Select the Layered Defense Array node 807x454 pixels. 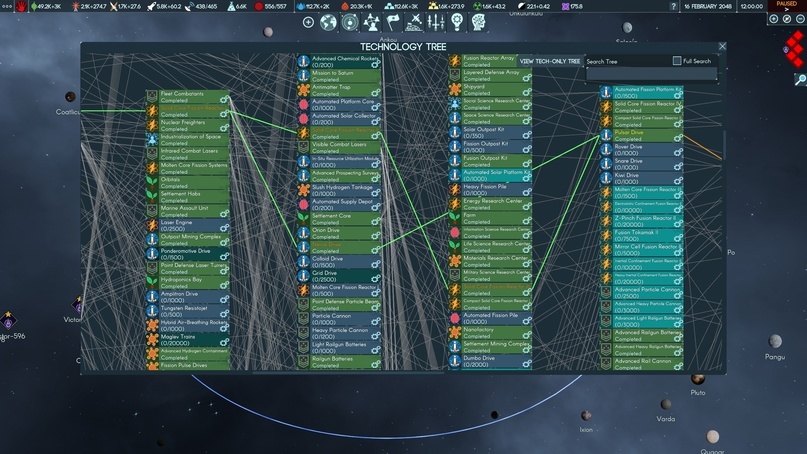tap(490, 75)
